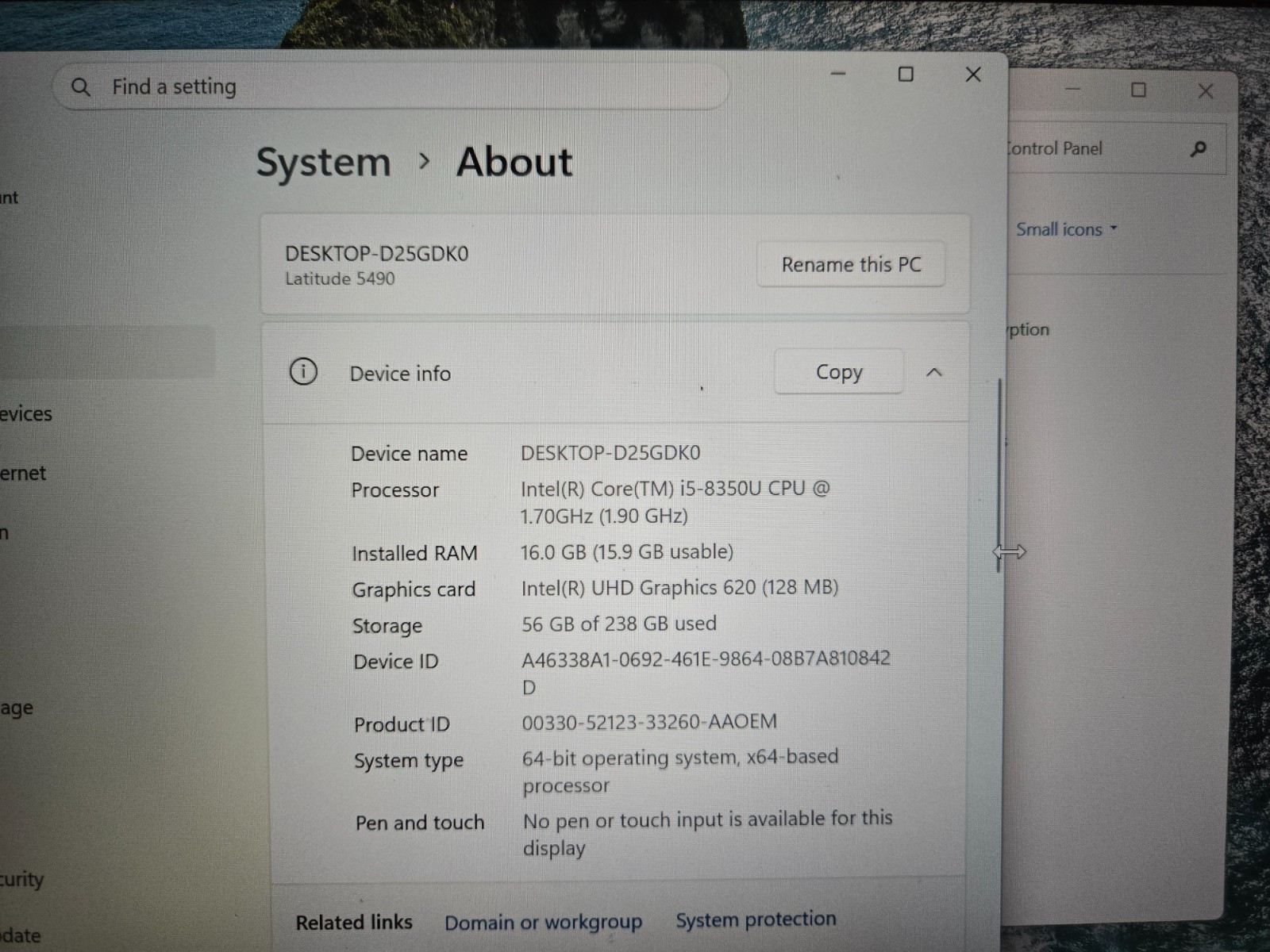Click the Storage label in Device info
The width and height of the screenshot is (1270, 952).
click(x=387, y=626)
